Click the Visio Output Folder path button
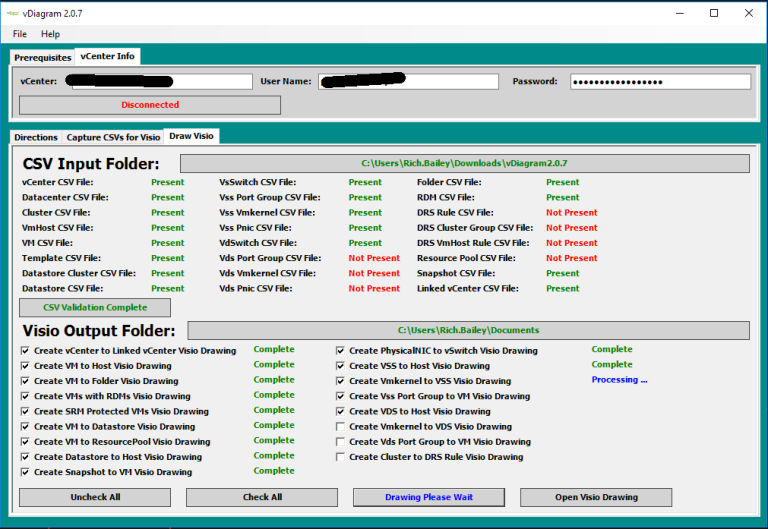The height and width of the screenshot is (529, 768). pos(468,330)
